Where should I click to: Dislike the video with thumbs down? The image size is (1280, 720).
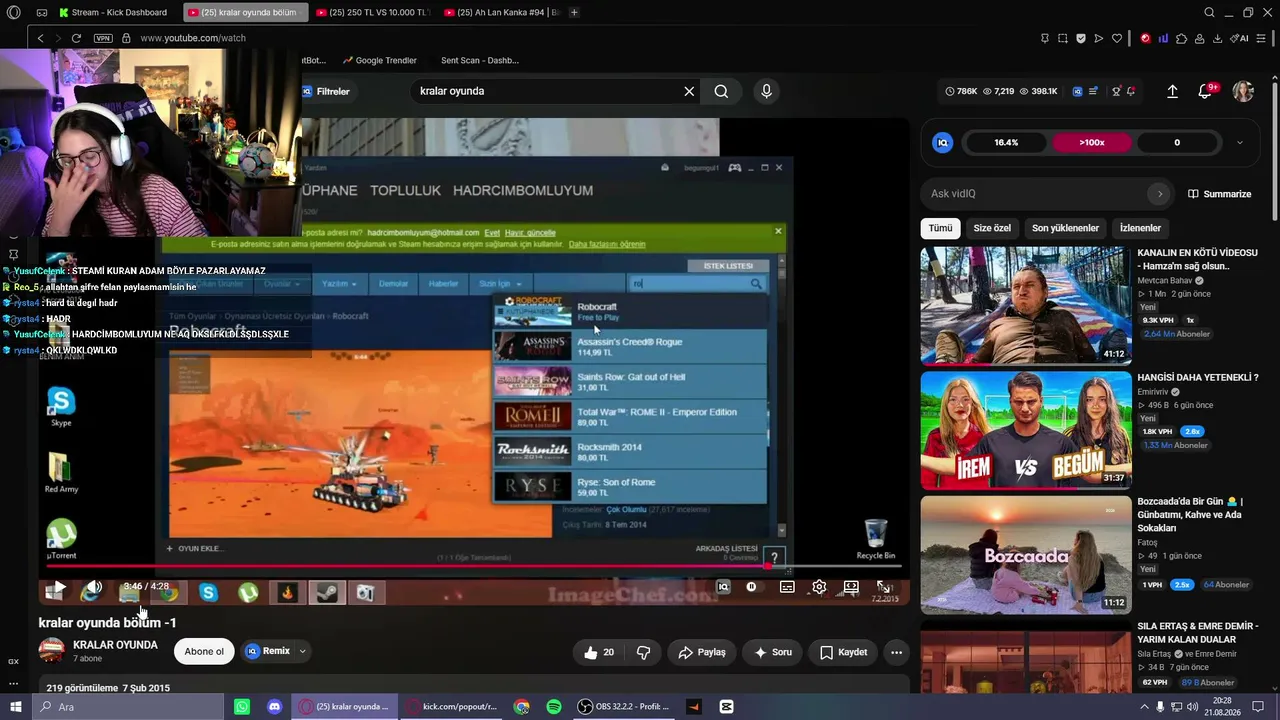pos(643,652)
